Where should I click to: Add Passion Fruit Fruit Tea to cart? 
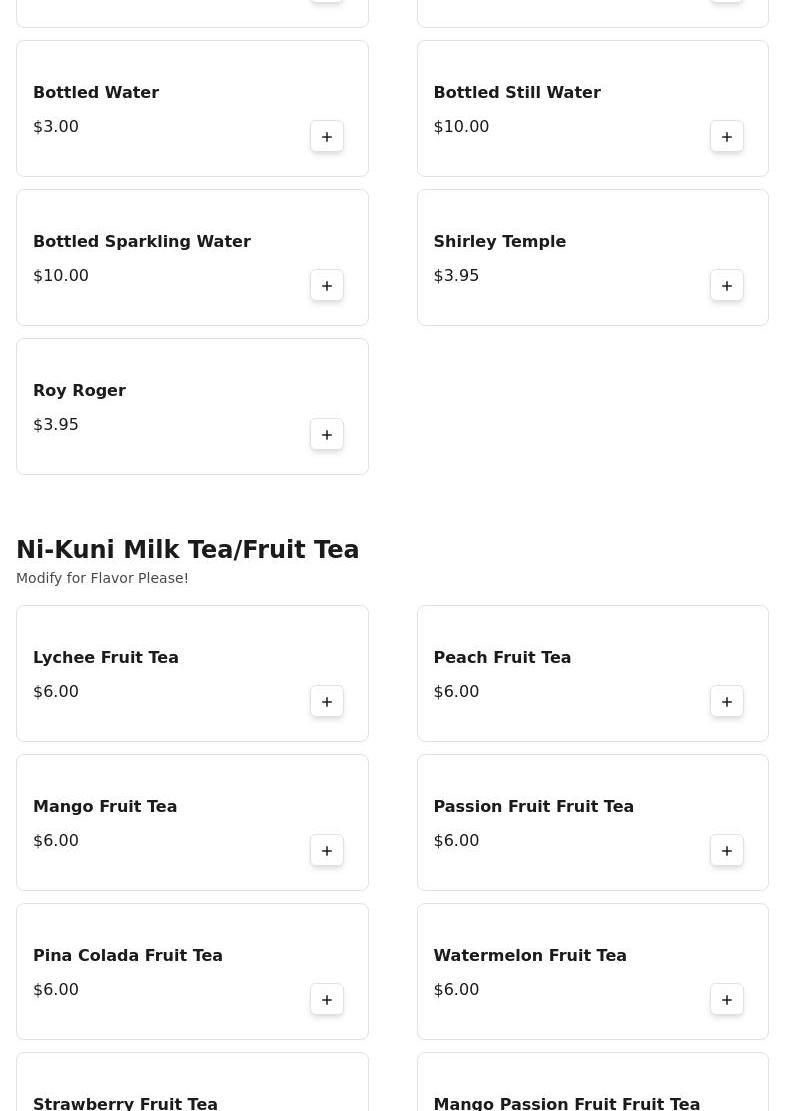coord(727,851)
